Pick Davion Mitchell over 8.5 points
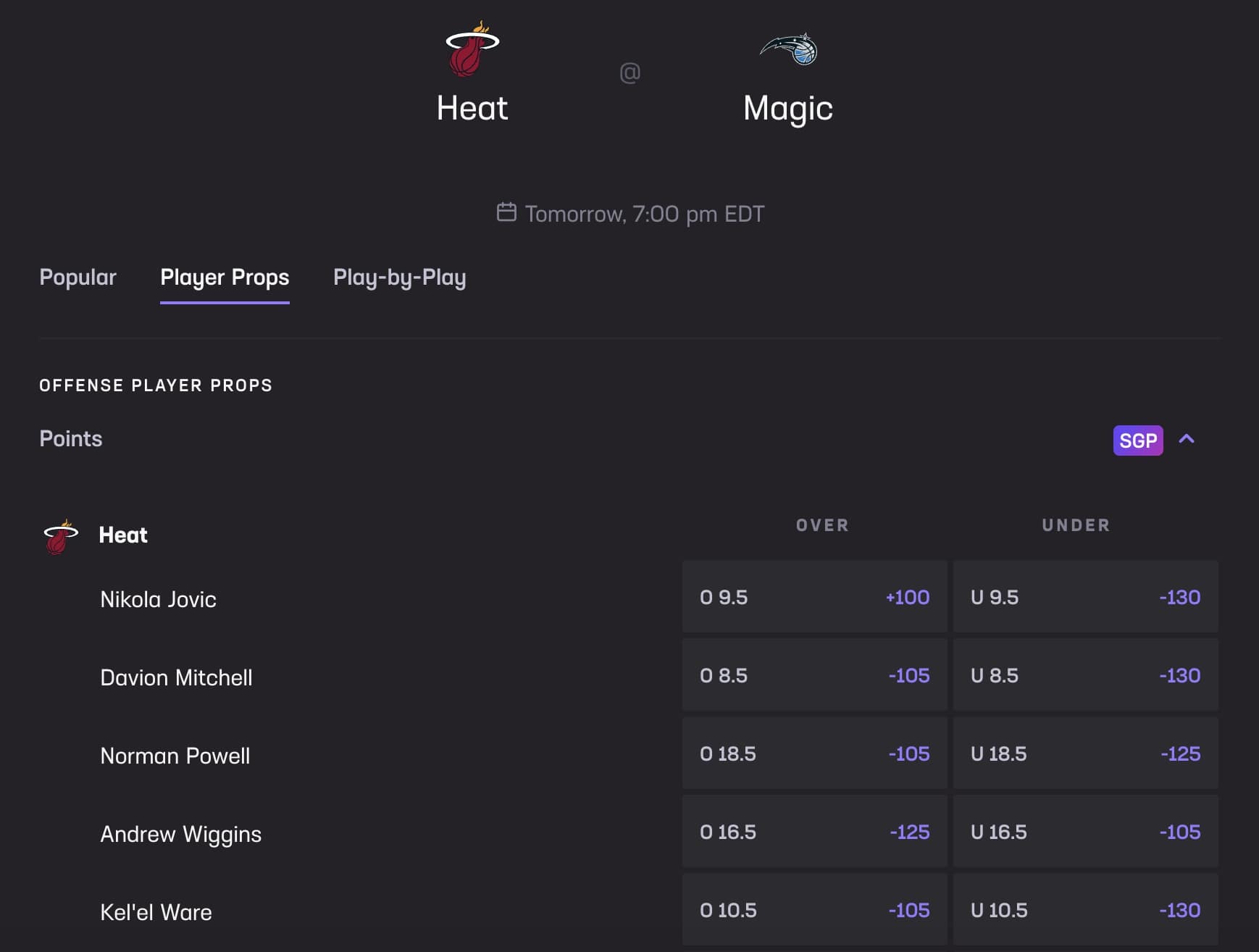Screen dimensions: 1259x952 [x=814, y=675]
